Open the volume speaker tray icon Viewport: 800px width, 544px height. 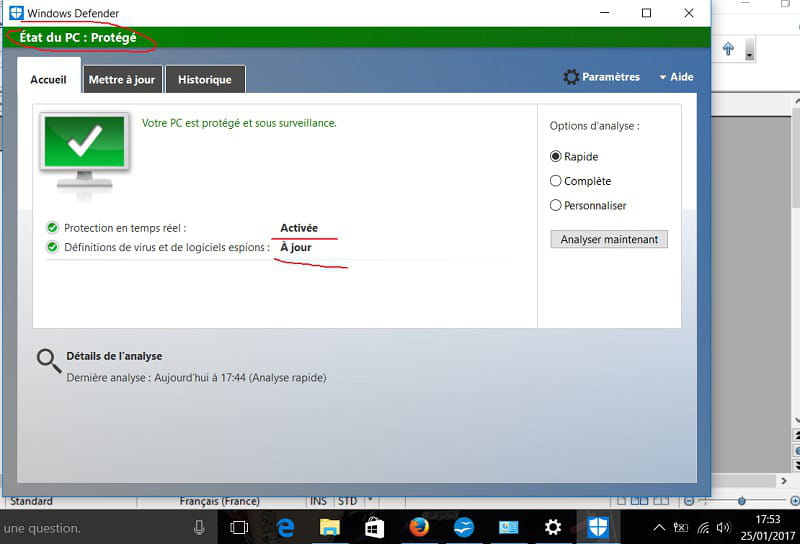(723, 528)
